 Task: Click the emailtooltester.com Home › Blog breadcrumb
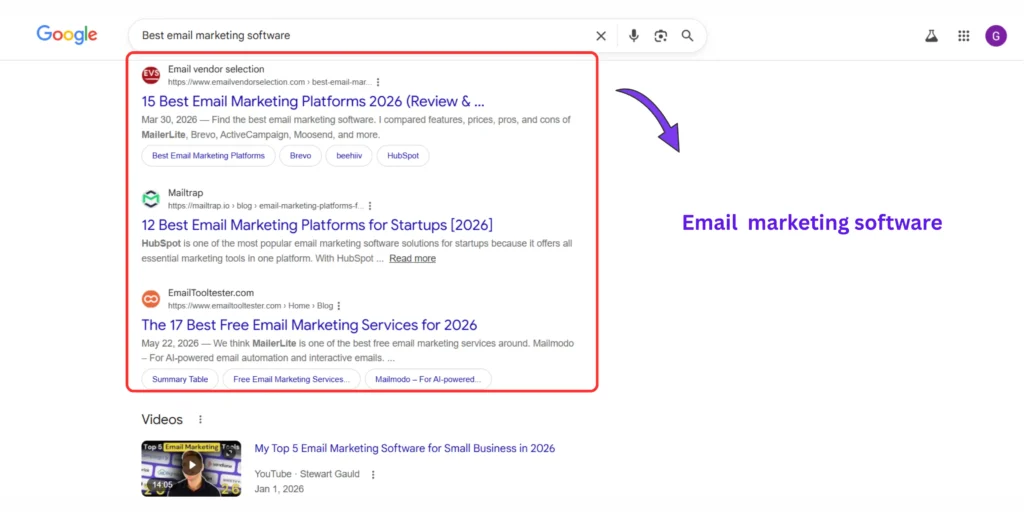(x=250, y=306)
